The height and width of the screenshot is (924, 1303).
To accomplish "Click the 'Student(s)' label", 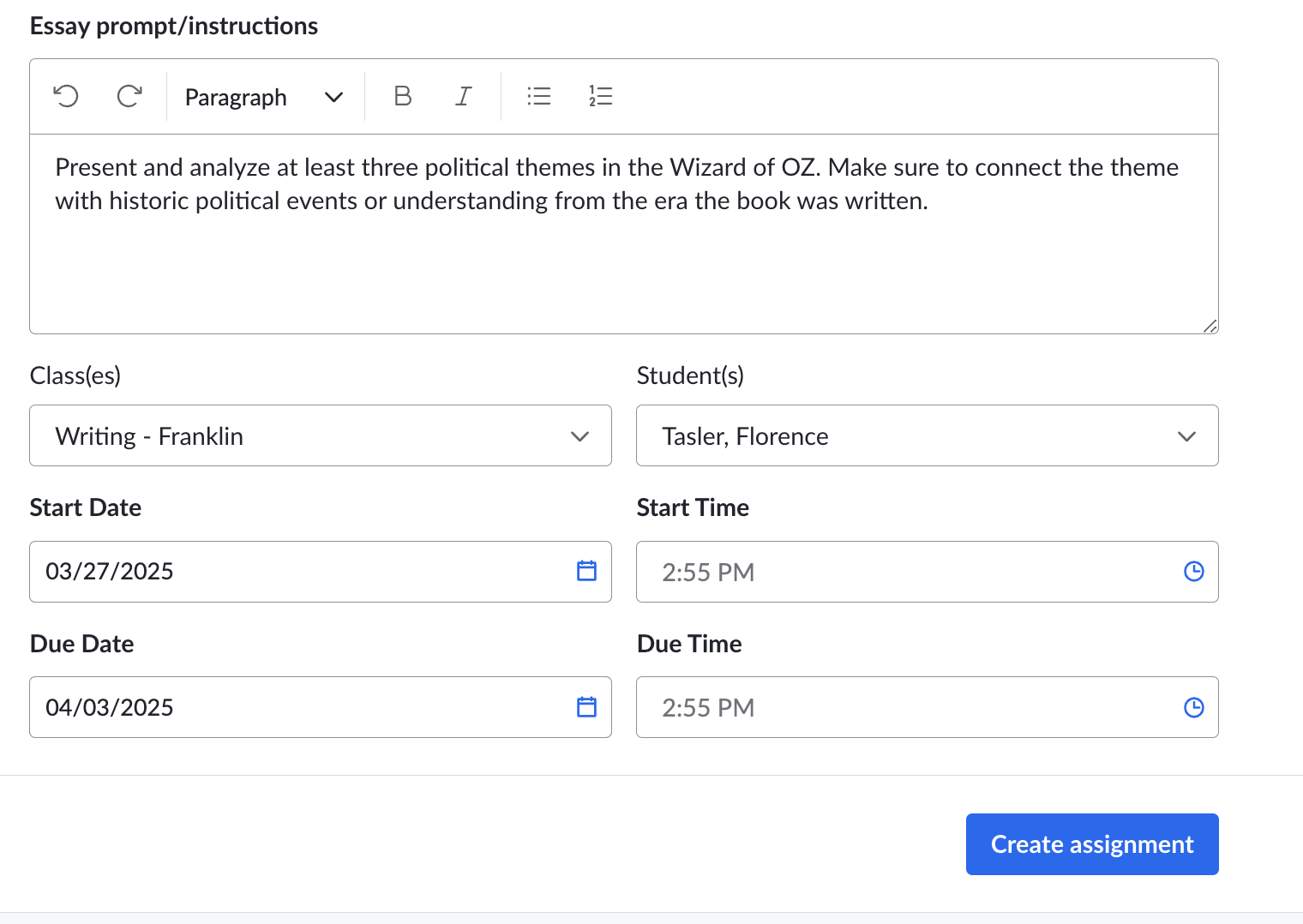I will tap(690, 375).
